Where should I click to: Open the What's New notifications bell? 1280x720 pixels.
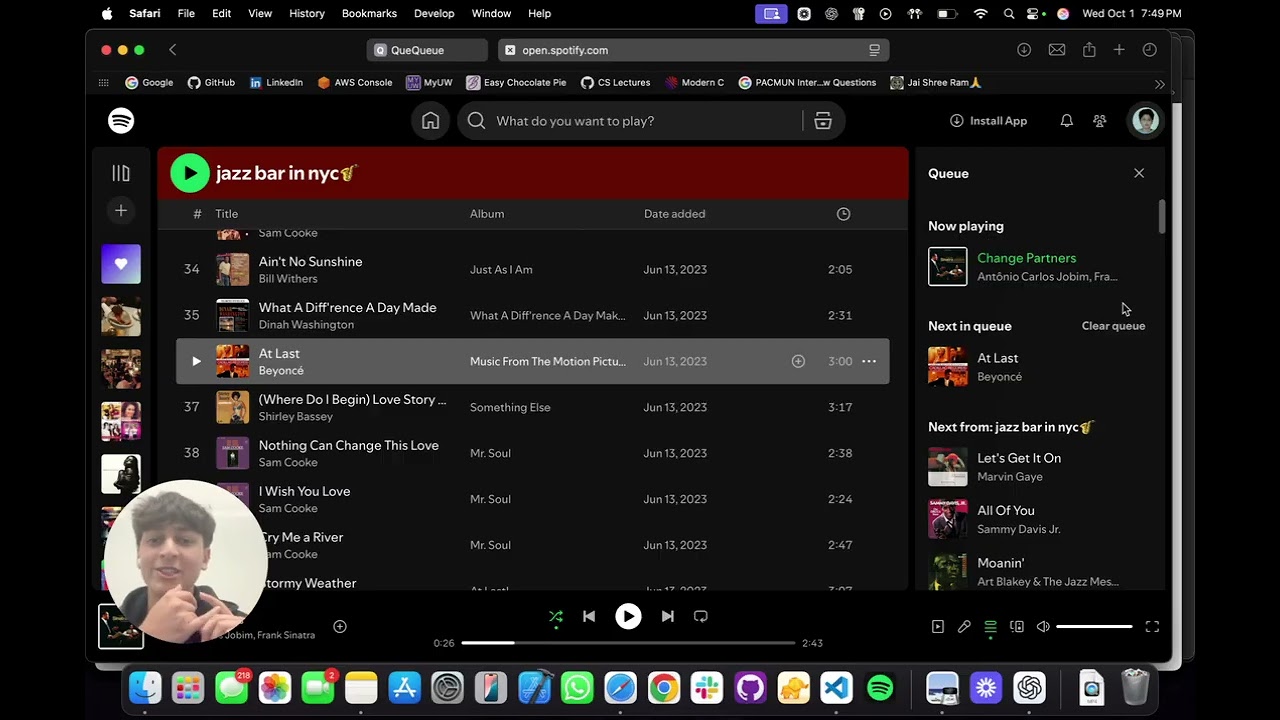1067,121
